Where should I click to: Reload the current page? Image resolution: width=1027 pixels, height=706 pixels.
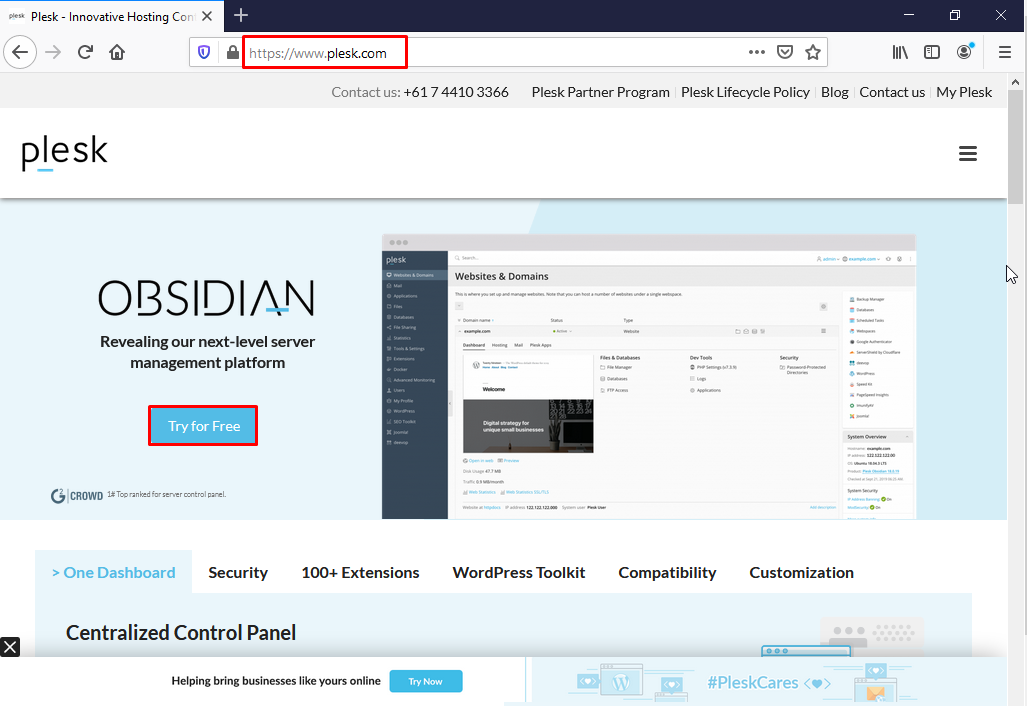[x=85, y=52]
